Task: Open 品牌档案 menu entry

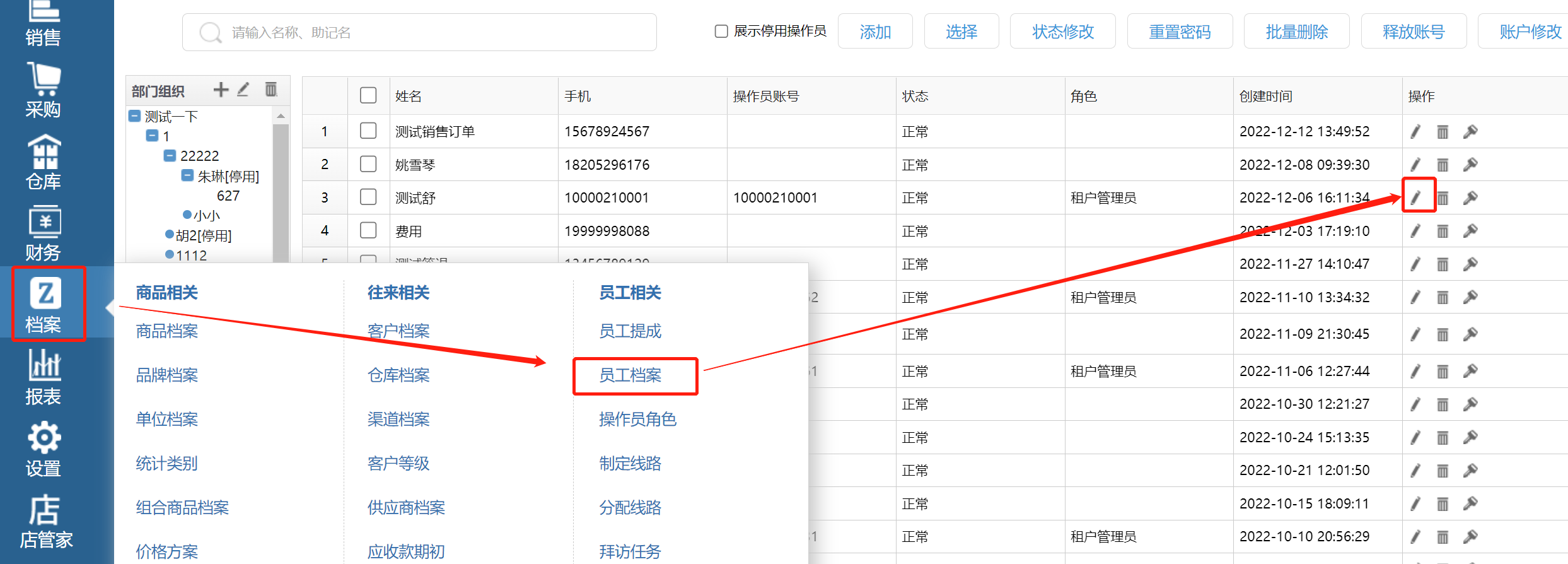Action: 167,375
